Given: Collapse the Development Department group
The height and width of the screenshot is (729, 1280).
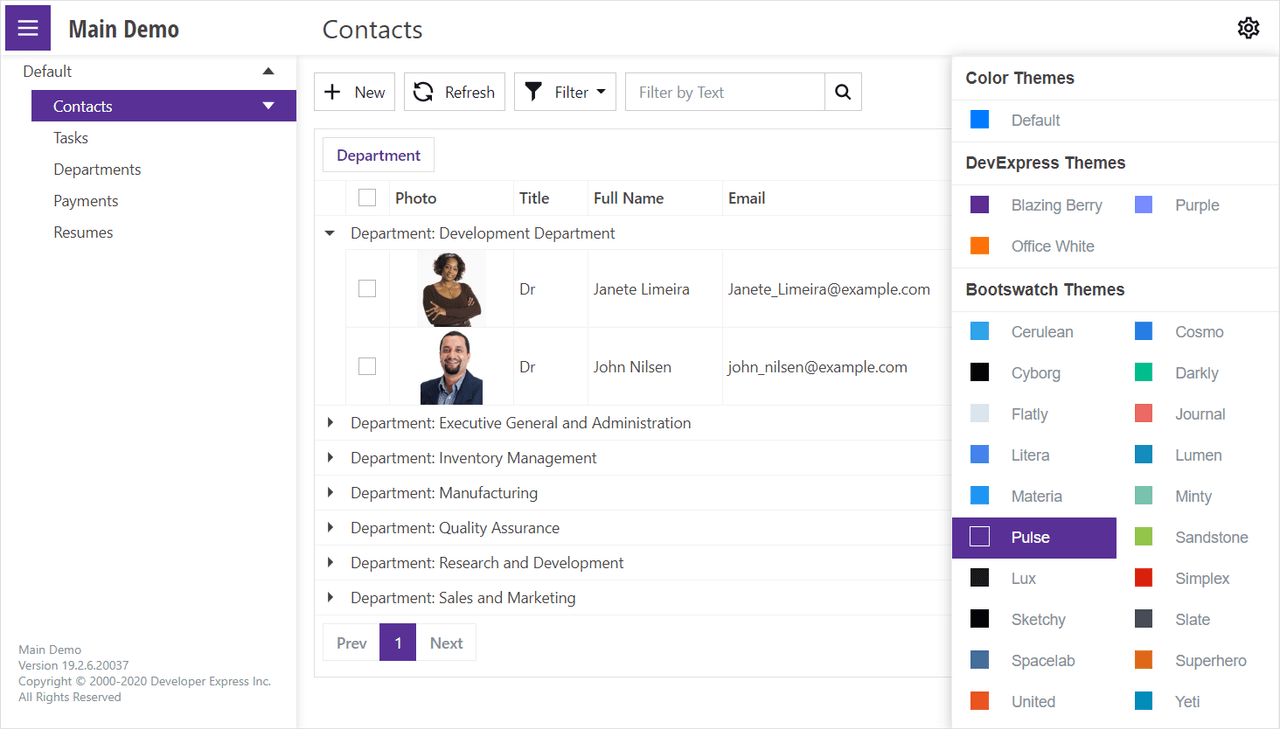Looking at the screenshot, I should point(330,233).
